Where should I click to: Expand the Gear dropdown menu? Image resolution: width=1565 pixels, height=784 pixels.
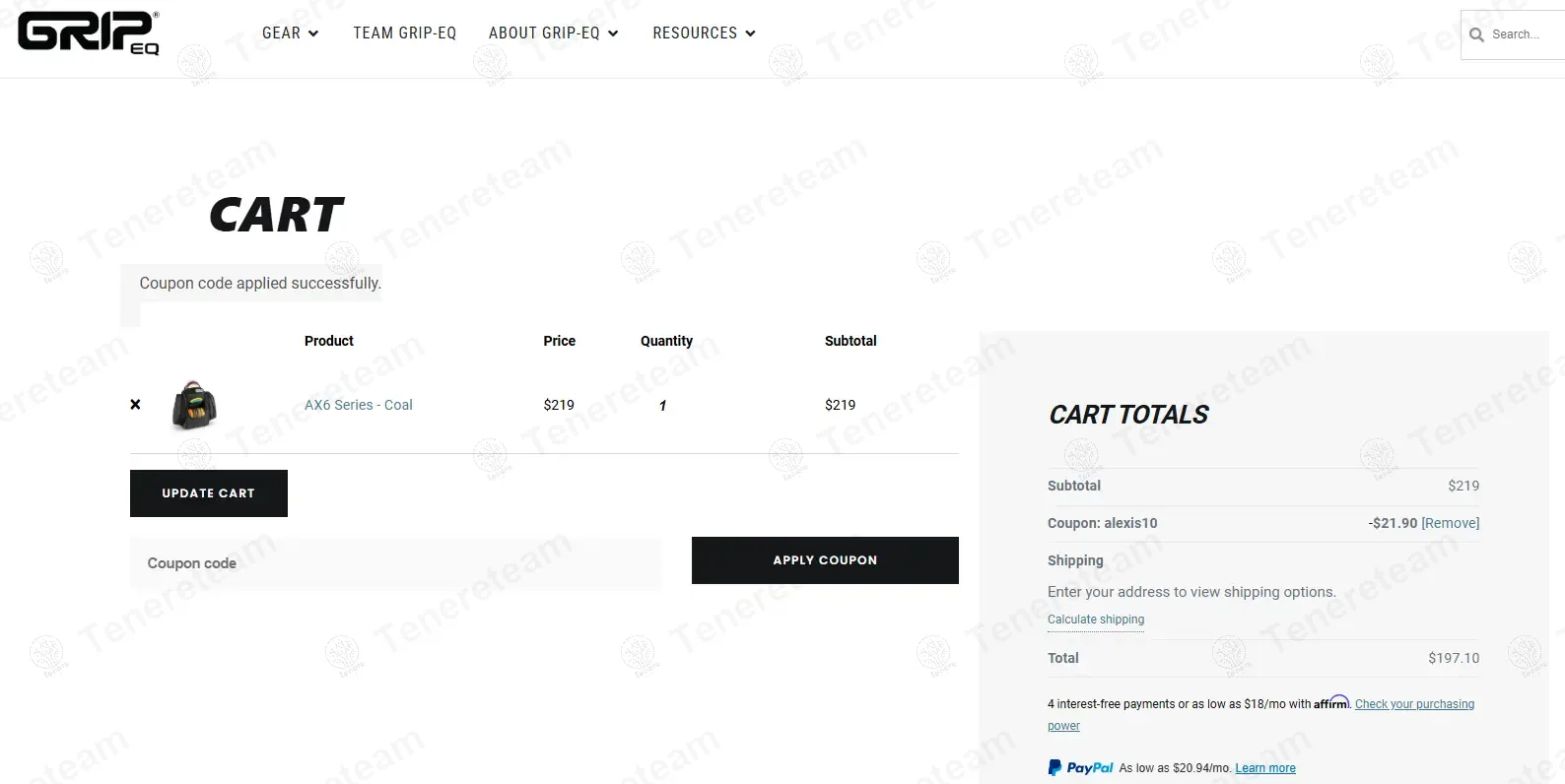point(290,33)
